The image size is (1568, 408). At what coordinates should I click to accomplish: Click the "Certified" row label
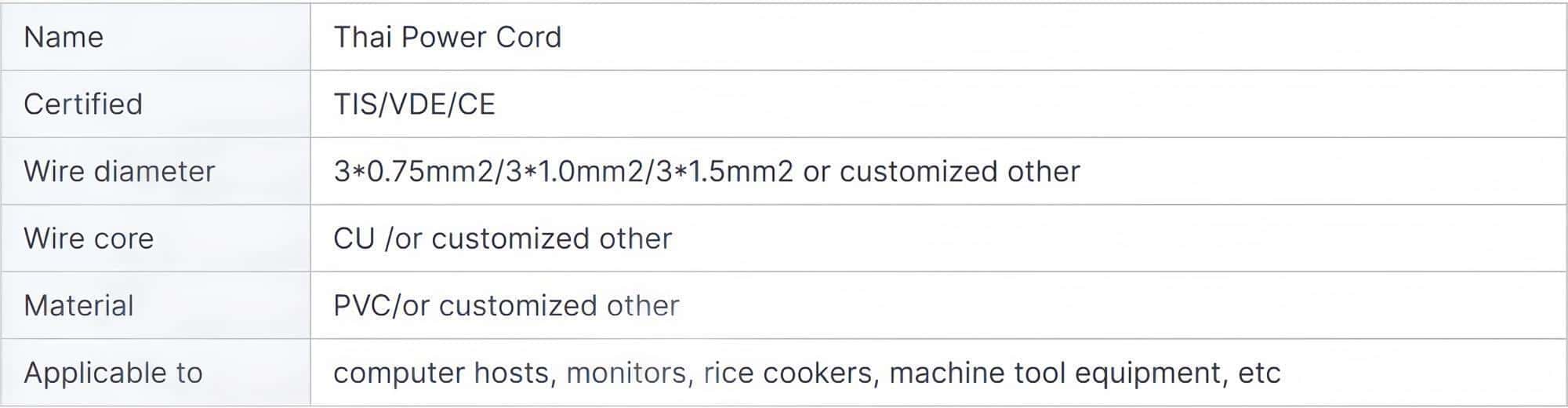point(83,104)
